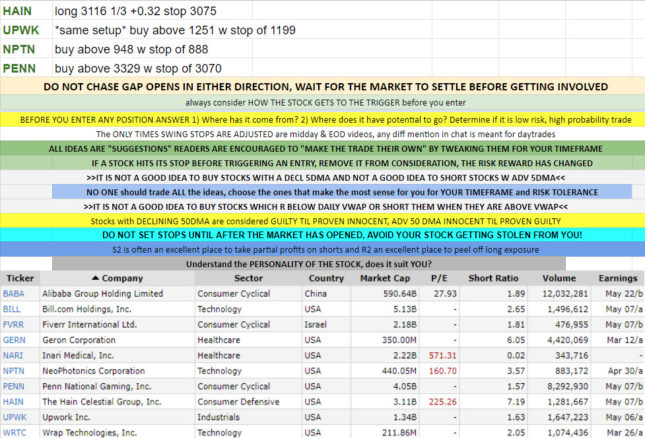Screen dimensions: 645x438
Task: Open the NPTN ticker link in table
Action: tap(14, 371)
